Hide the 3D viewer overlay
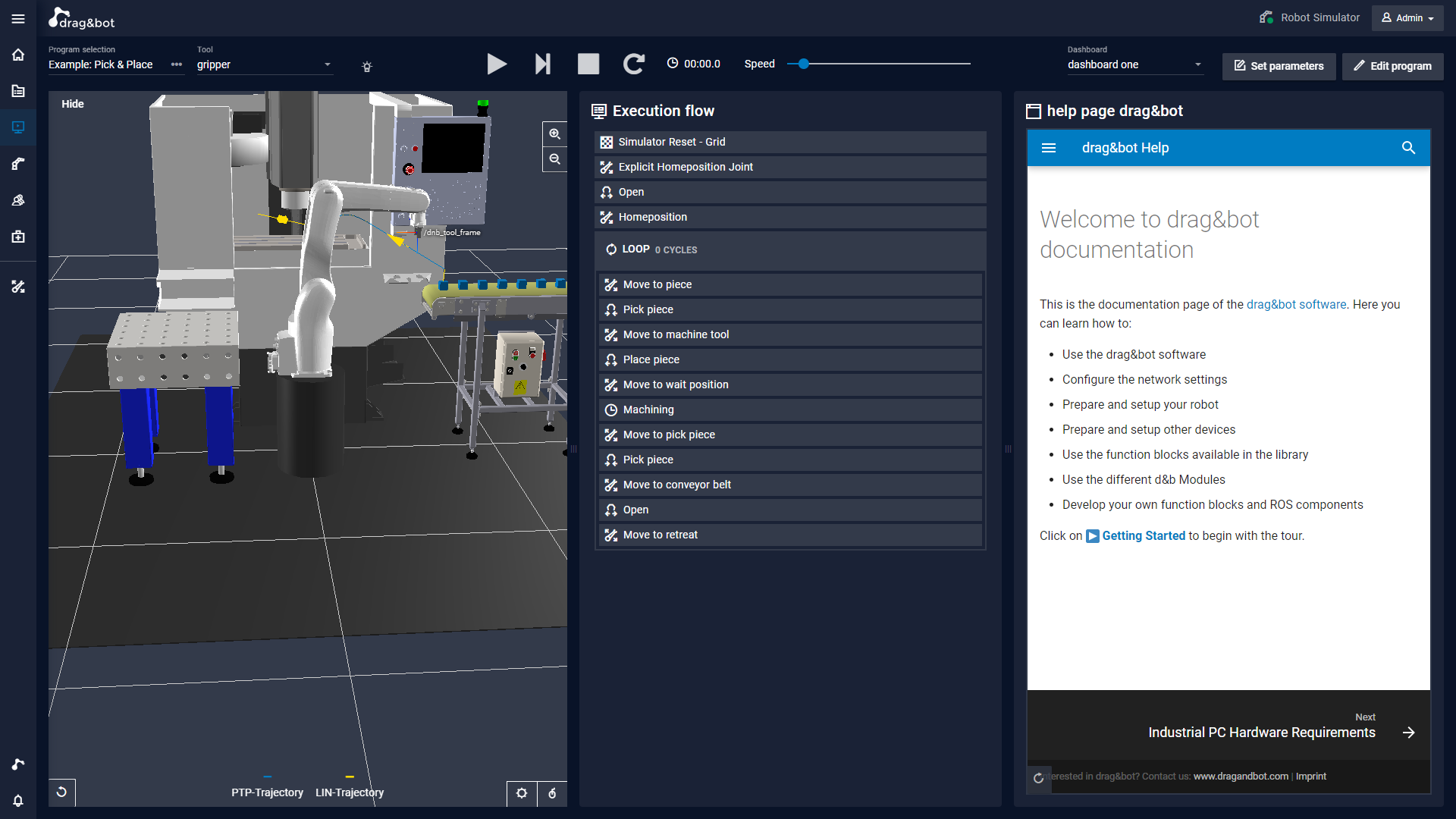 (x=73, y=104)
